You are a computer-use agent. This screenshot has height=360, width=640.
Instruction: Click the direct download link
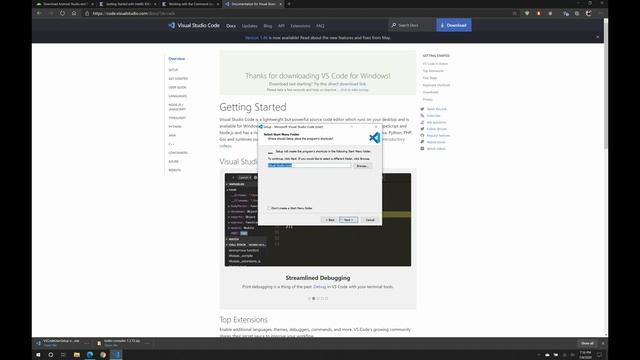click(348, 84)
